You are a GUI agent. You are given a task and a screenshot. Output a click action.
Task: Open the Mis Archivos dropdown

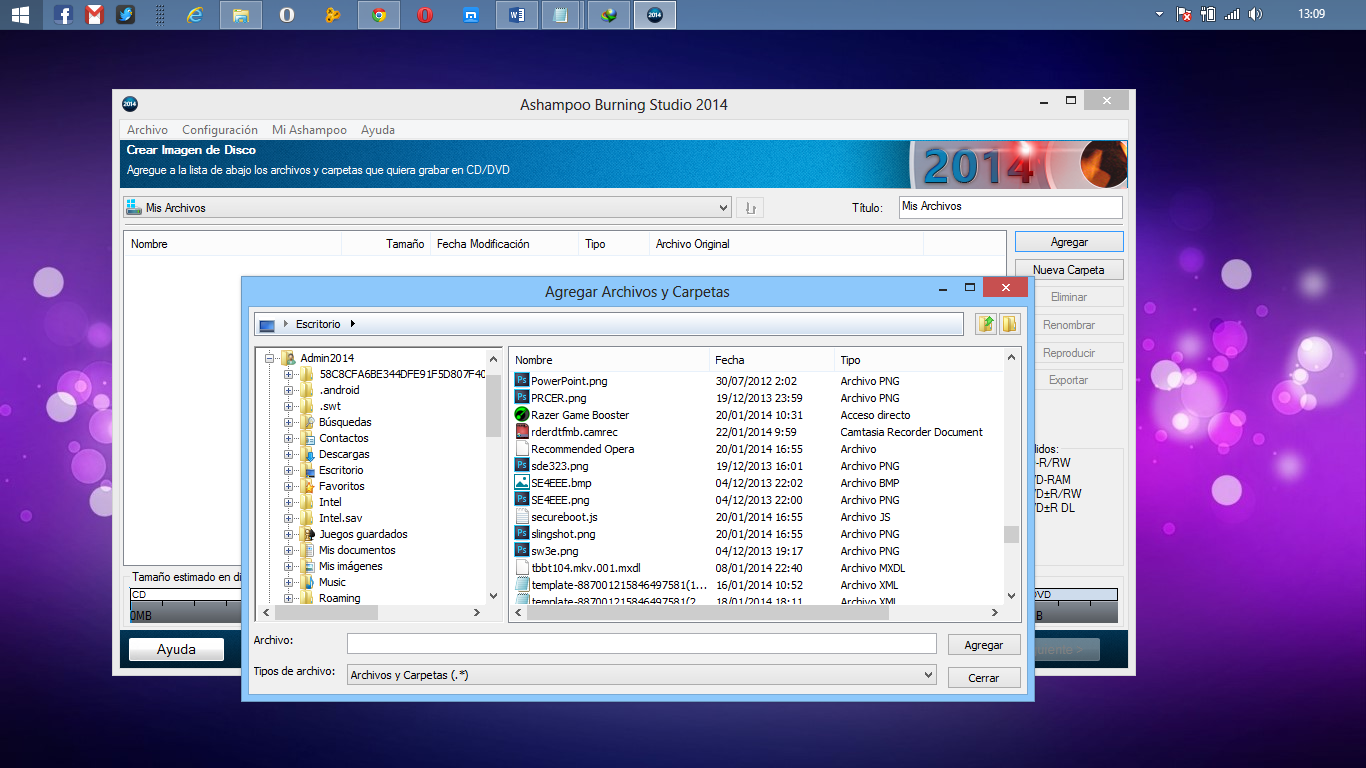[x=724, y=208]
